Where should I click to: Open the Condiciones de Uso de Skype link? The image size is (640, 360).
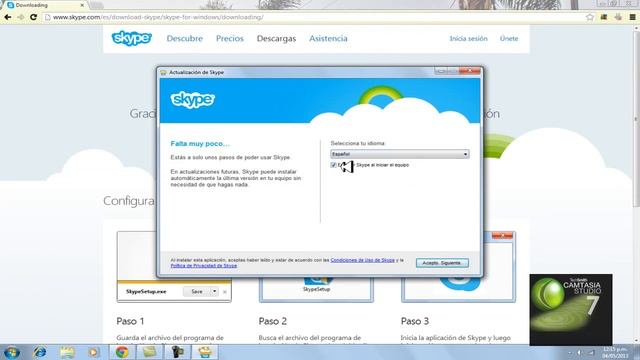(362, 260)
